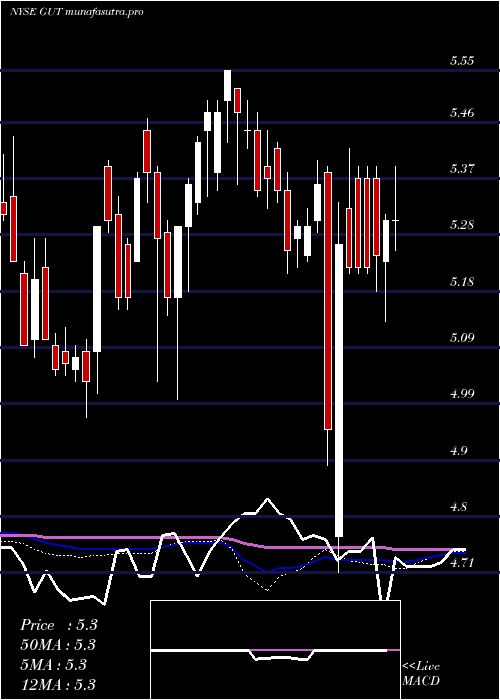Click the last doji candle at the chart's right end
The height and width of the screenshot is (700, 500).
(396, 221)
